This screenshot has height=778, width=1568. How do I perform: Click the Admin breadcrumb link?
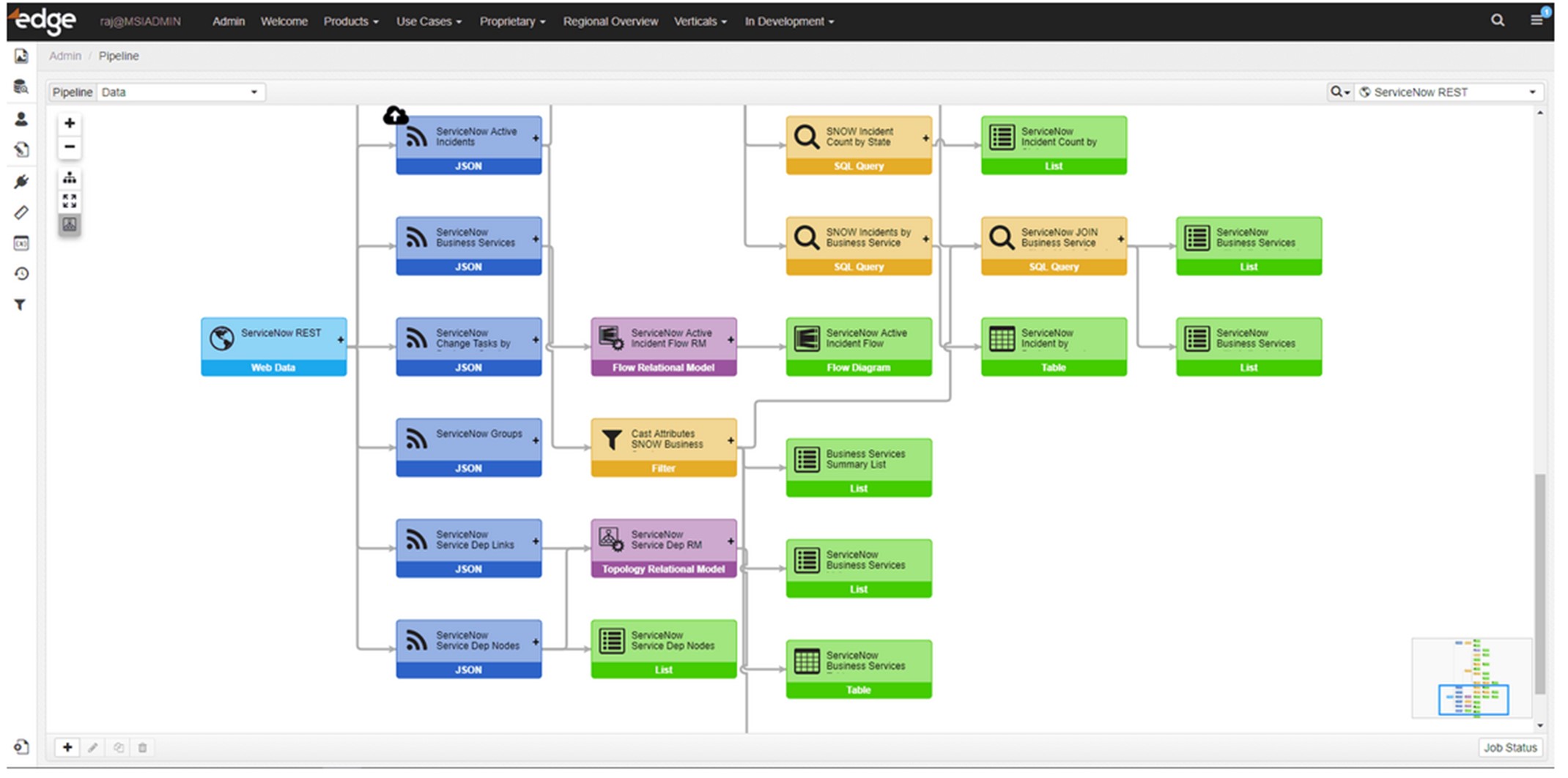click(x=65, y=56)
